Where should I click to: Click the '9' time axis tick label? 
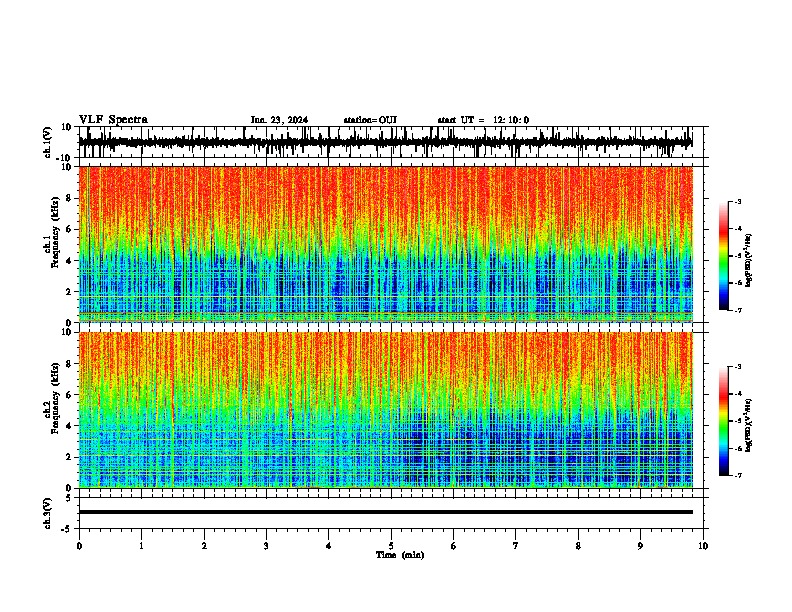(640, 546)
